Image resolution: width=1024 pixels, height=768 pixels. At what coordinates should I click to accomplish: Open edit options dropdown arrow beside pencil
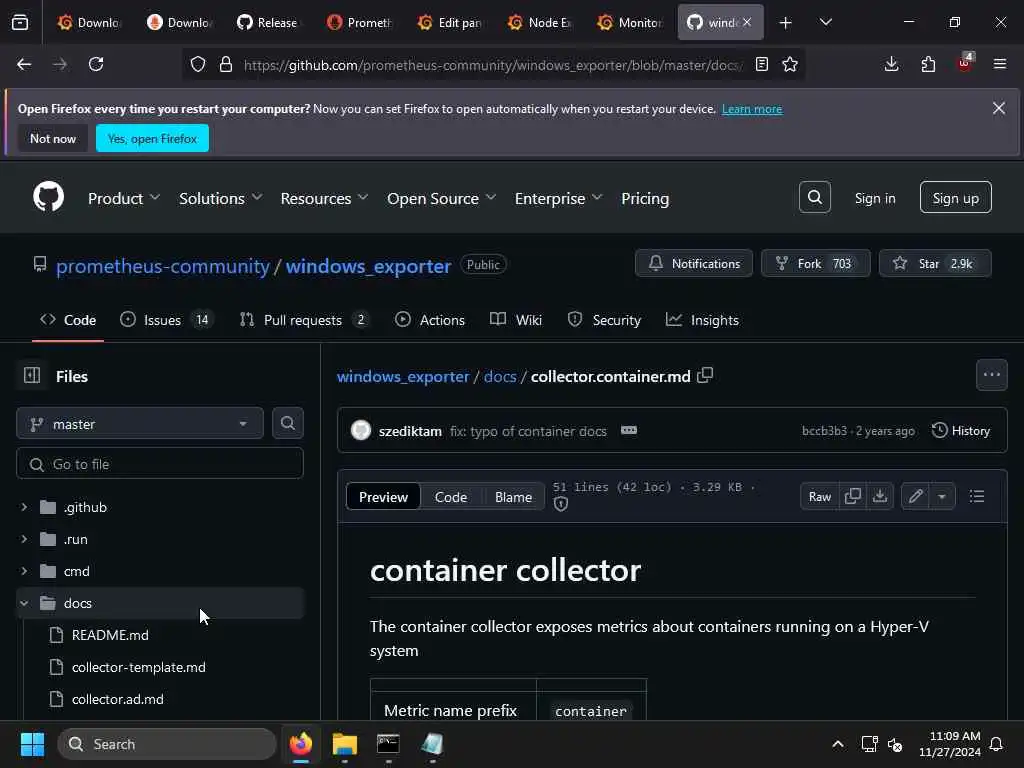(942, 496)
